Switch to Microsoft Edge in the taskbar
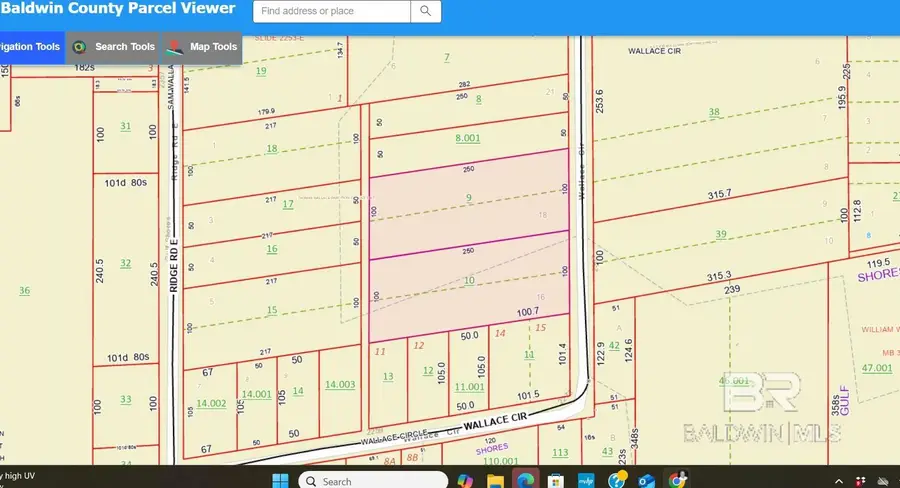 pos(525,481)
